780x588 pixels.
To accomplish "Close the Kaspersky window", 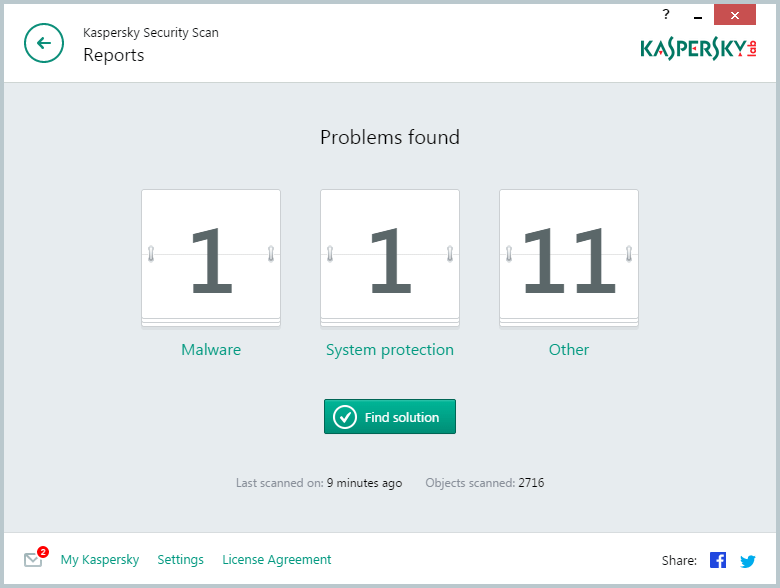I will coord(735,15).
